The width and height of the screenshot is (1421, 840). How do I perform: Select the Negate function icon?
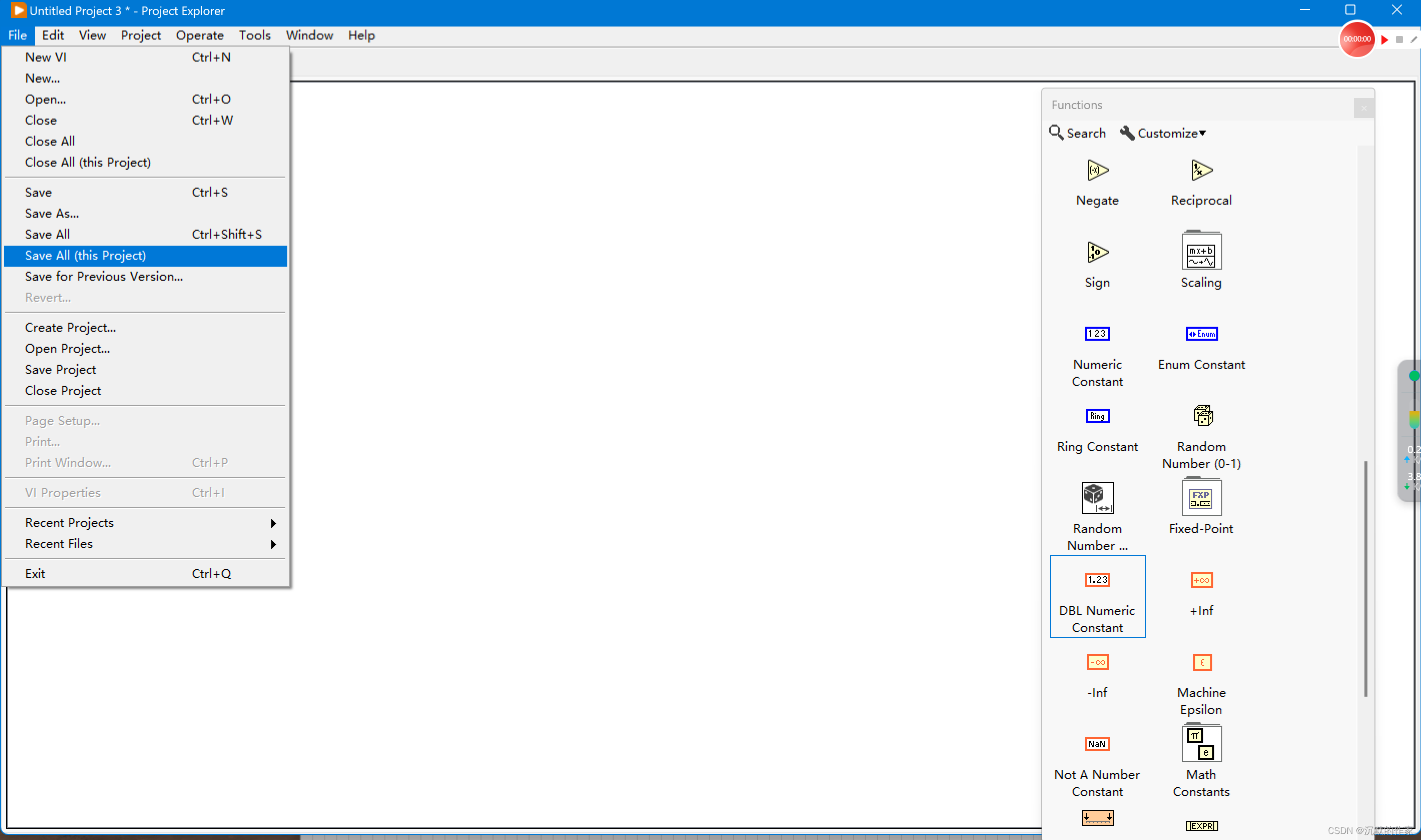[1097, 170]
